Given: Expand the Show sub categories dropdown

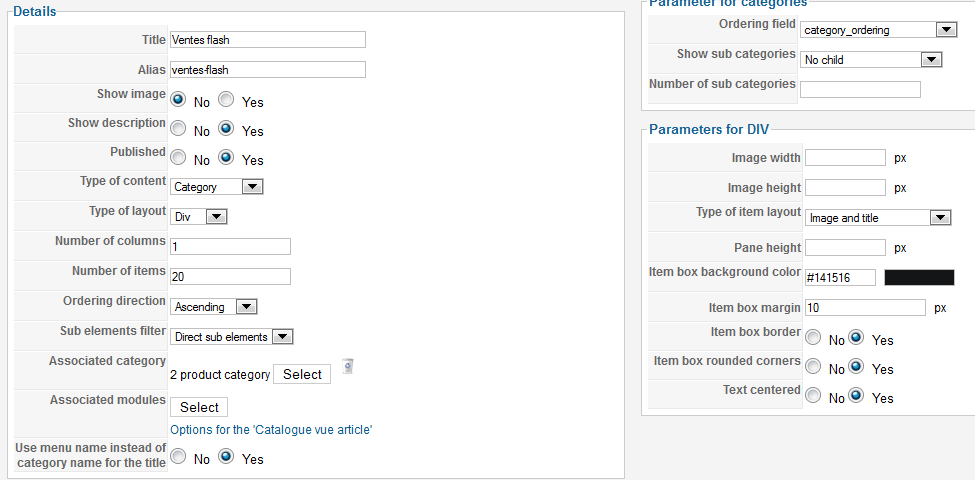Looking at the screenshot, I should coord(871,60).
